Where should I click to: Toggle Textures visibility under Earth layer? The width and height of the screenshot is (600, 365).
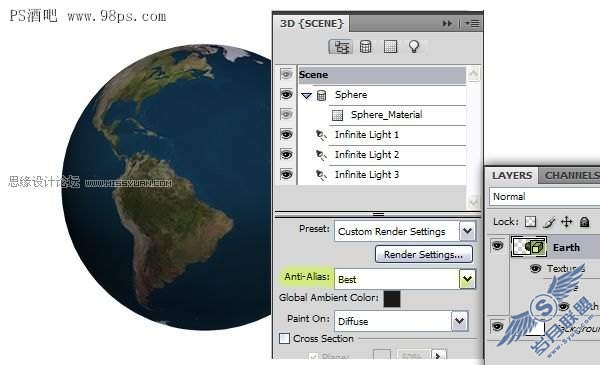pos(535,269)
